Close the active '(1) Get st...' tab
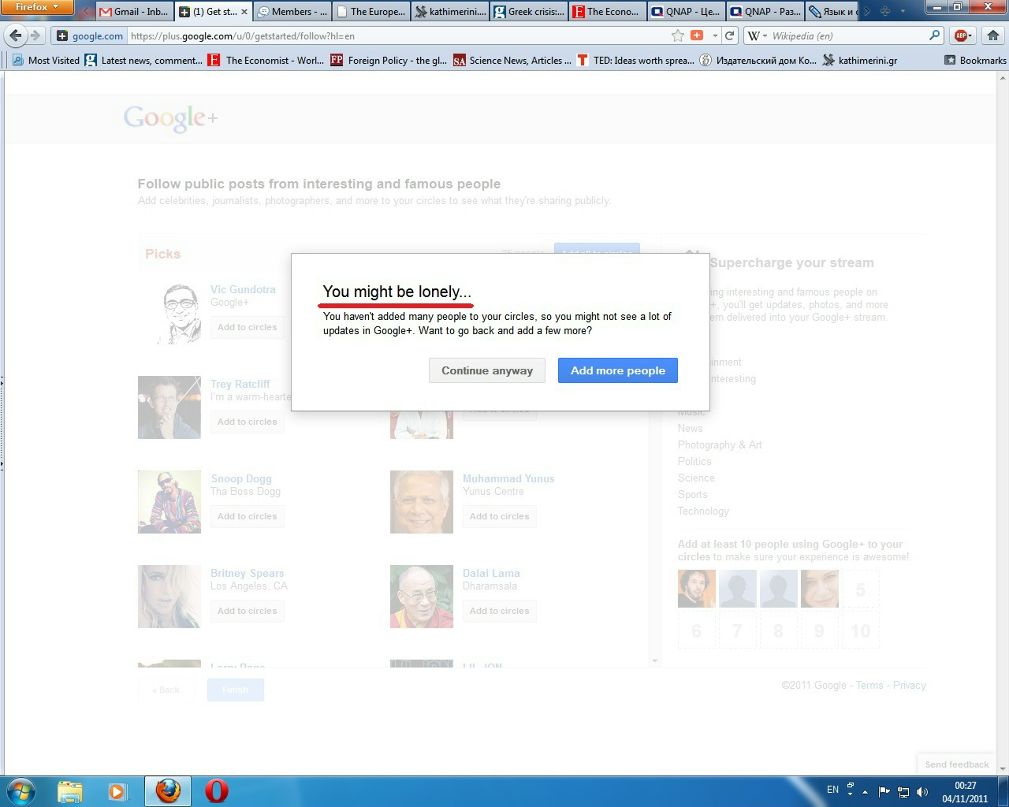The height and width of the screenshot is (807, 1009). pos(244,12)
